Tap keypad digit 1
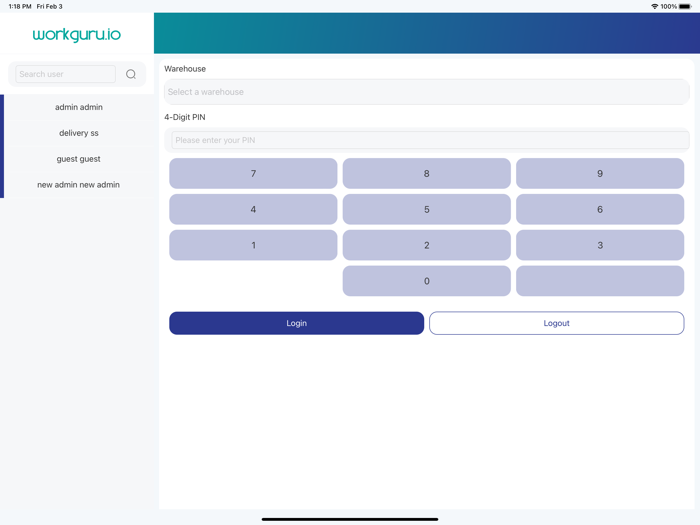This screenshot has width=700, height=525. point(253,245)
